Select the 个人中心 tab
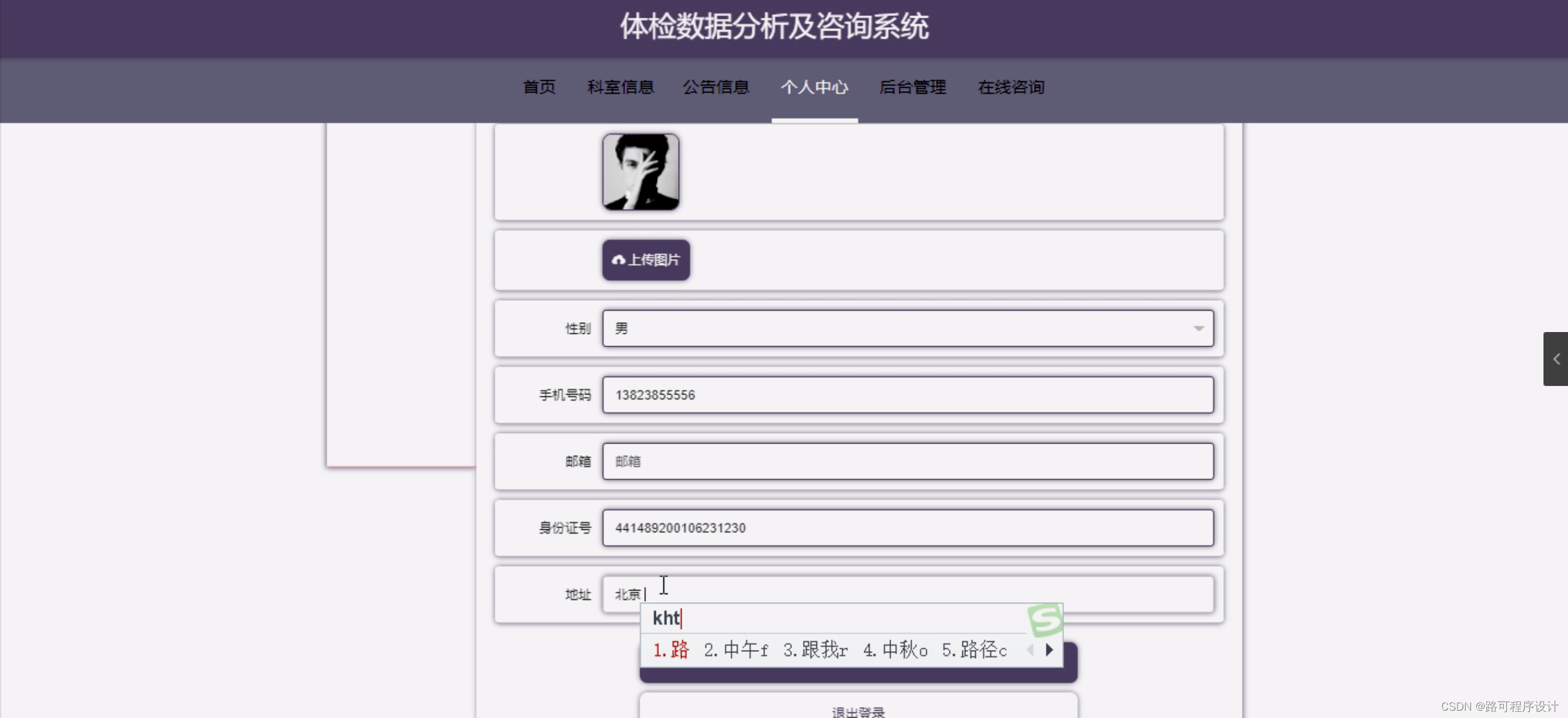The height and width of the screenshot is (718, 1568). (814, 87)
